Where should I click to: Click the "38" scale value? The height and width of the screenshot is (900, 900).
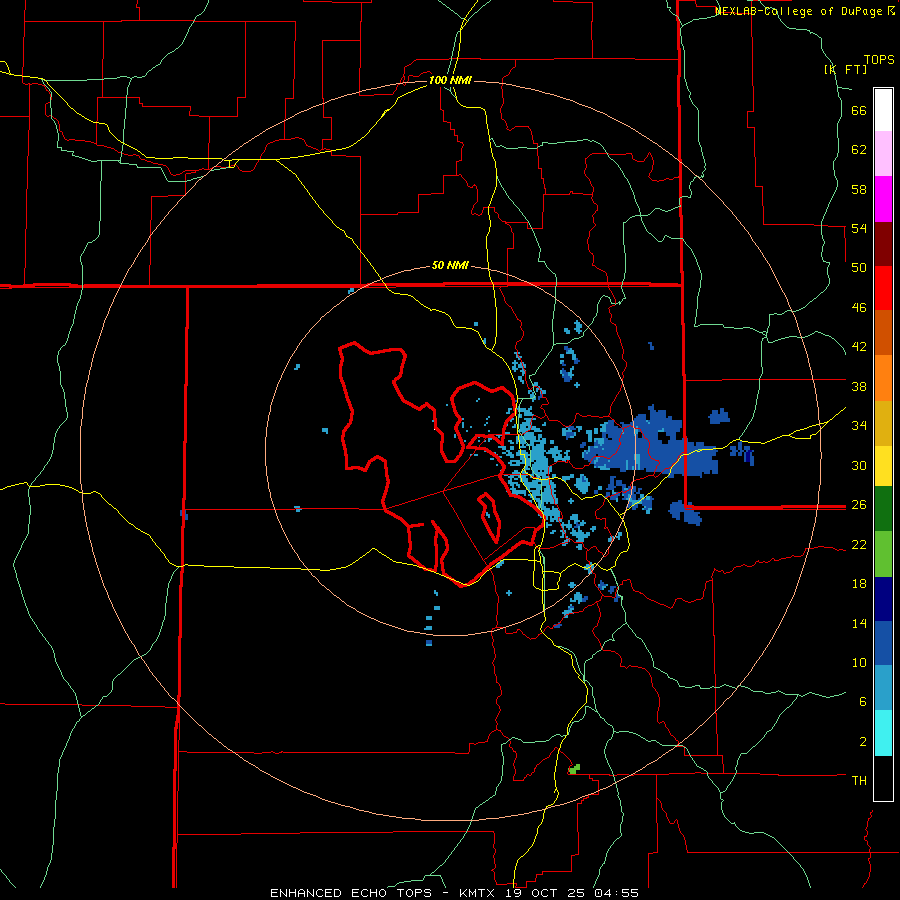(859, 386)
